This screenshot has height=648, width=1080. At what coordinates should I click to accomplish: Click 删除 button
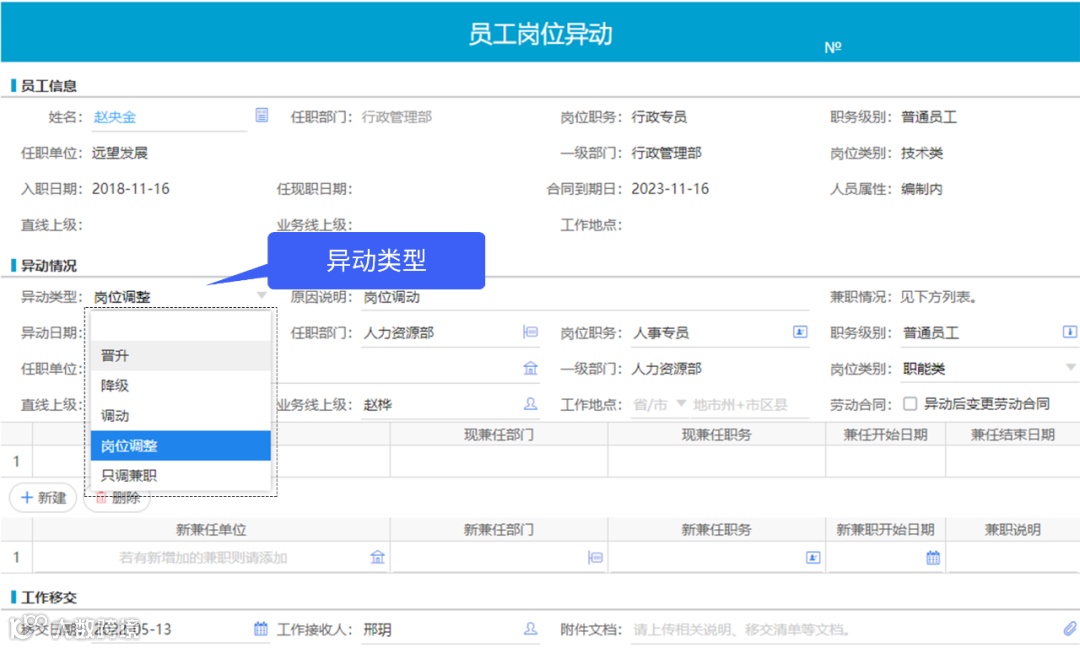pyautogui.click(x=117, y=497)
